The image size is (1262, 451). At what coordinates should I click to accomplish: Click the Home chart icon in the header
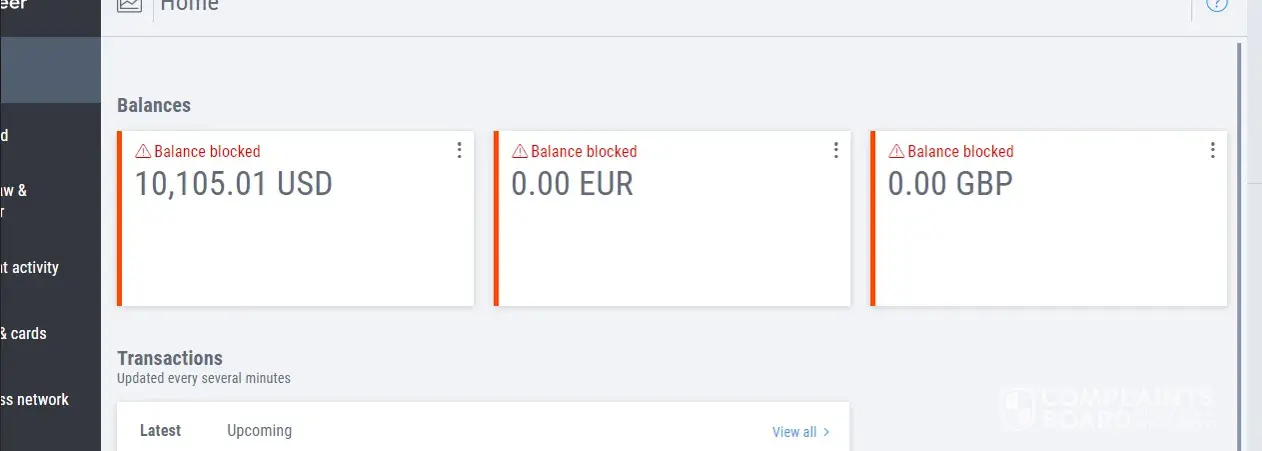click(129, 4)
